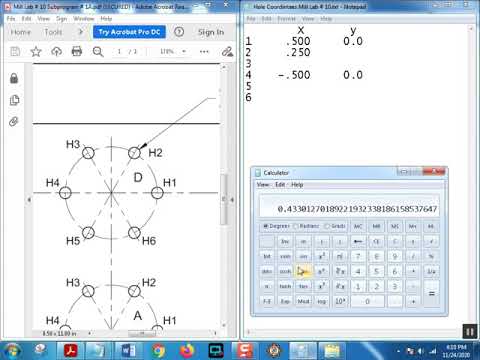Screen dimensions: 480x360
Task: Click the network signal icon in system tray
Action: pos(433,351)
